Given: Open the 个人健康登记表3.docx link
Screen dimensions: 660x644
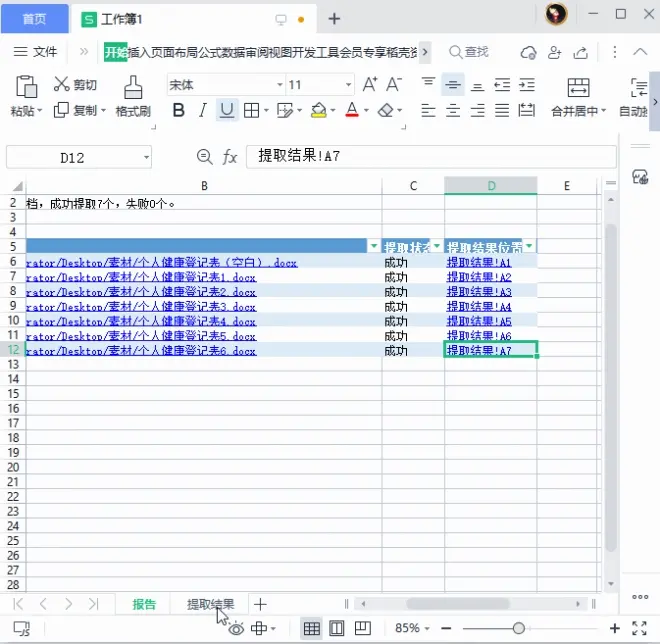Looking at the screenshot, I should coord(141,307).
